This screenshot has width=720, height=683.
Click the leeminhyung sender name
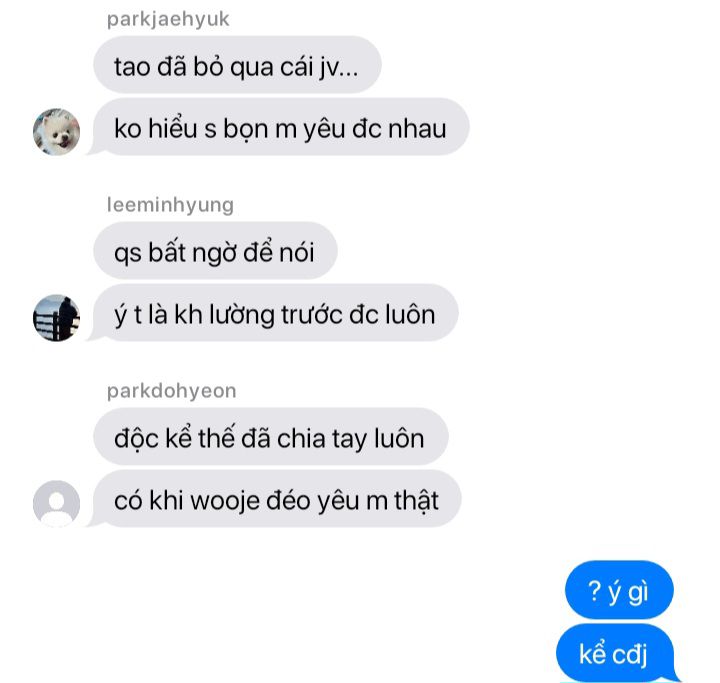click(170, 205)
